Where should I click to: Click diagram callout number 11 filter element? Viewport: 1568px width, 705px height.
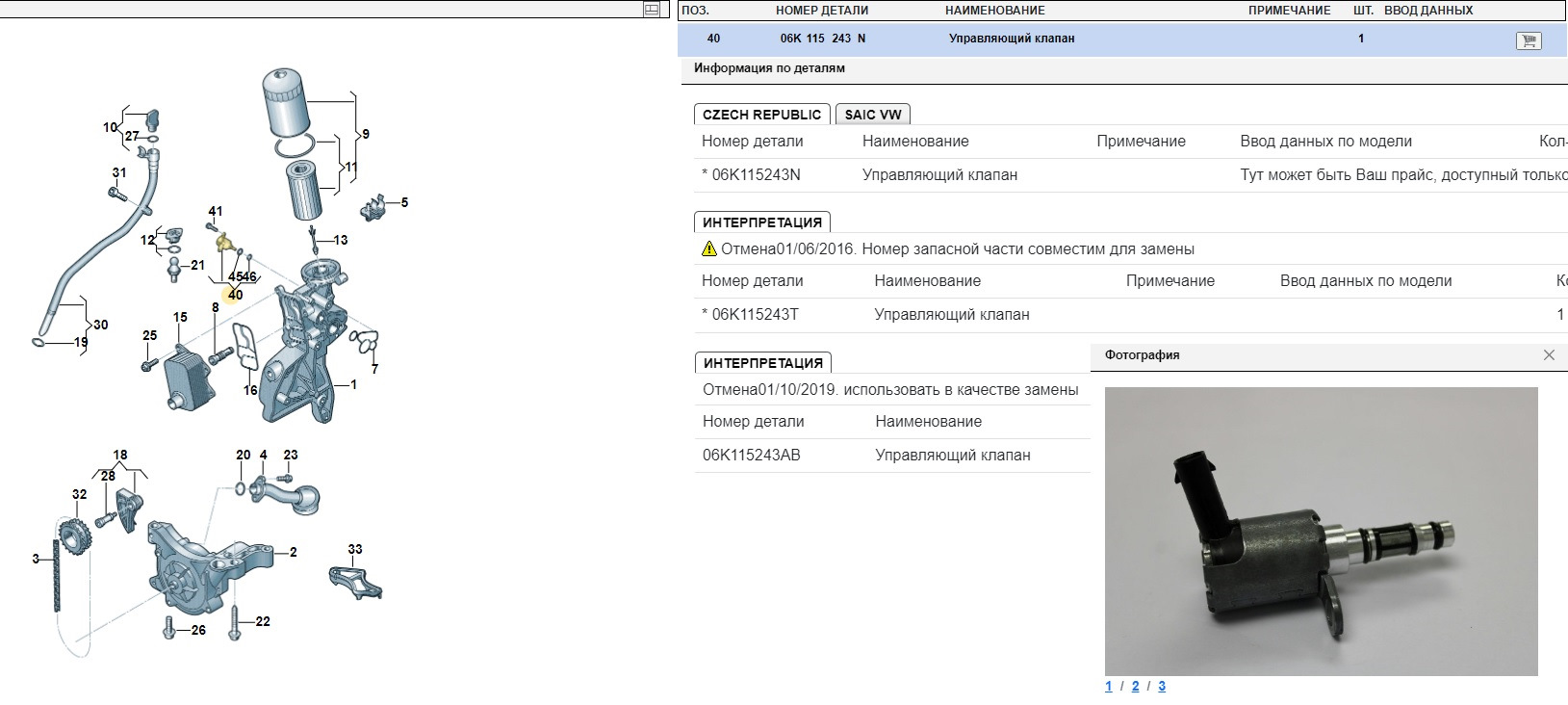(350, 168)
